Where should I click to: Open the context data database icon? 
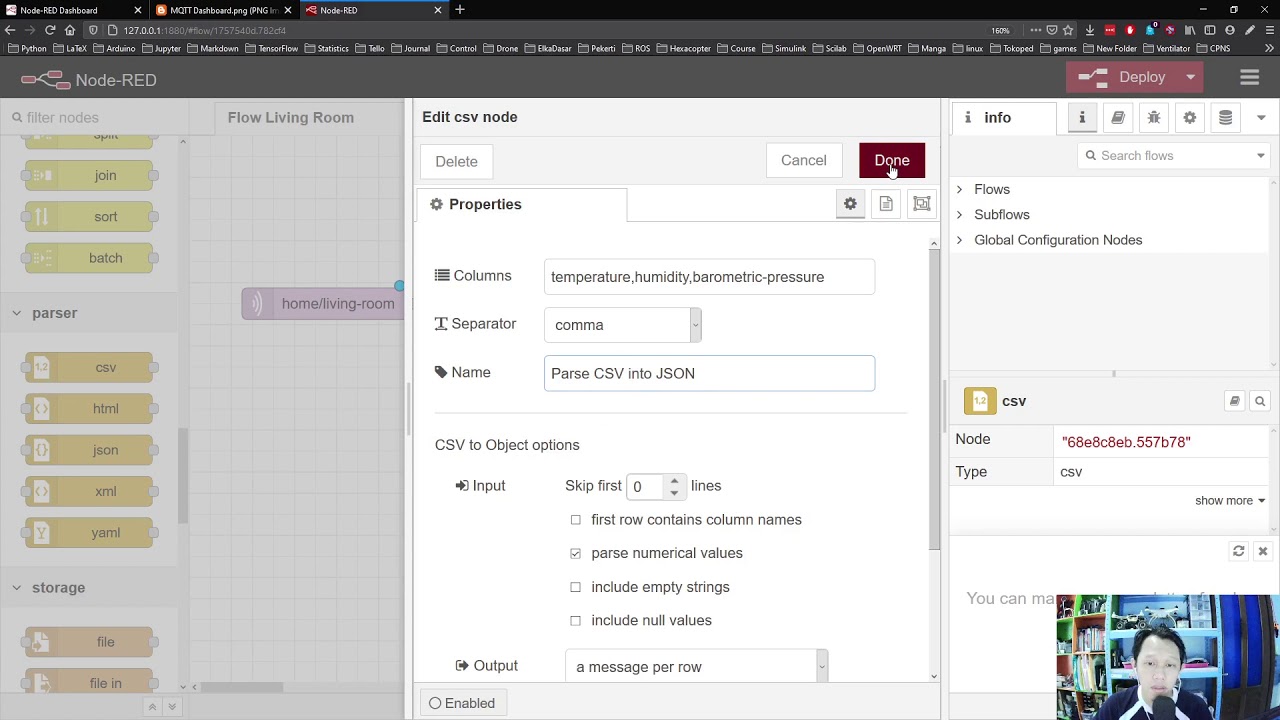(x=1226, y=118)
